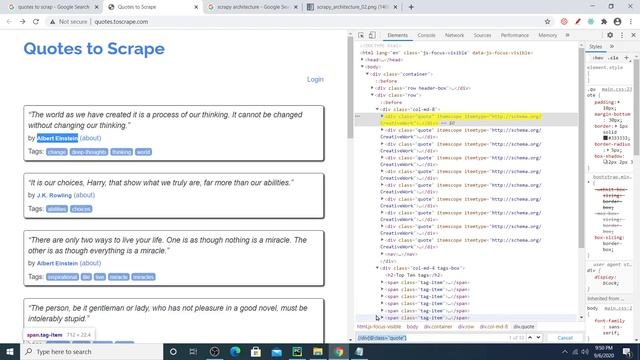Click the Login link
Image resolution: width=640 pixels, height=360 pixels.
[315, 79]
